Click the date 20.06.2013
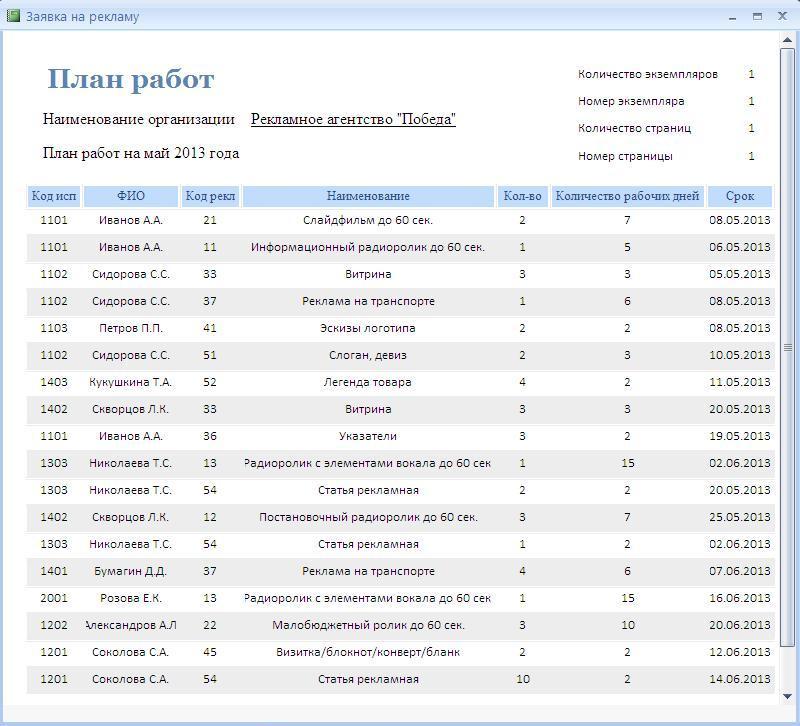The width and height of the screenshot is (800, 726). (740, 625)
